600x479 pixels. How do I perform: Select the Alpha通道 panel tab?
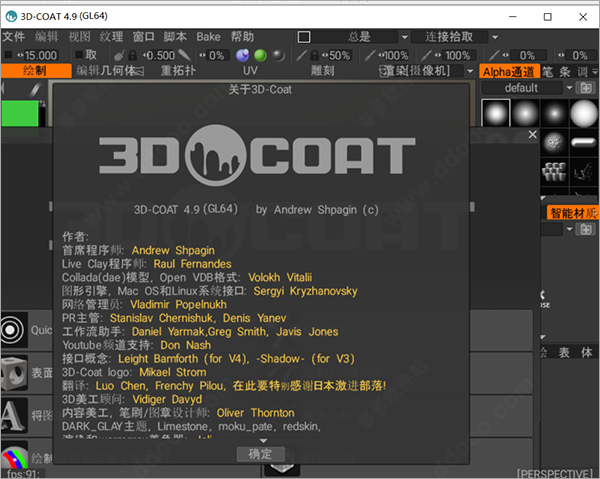pyautogui.click(x=509, y=72)
